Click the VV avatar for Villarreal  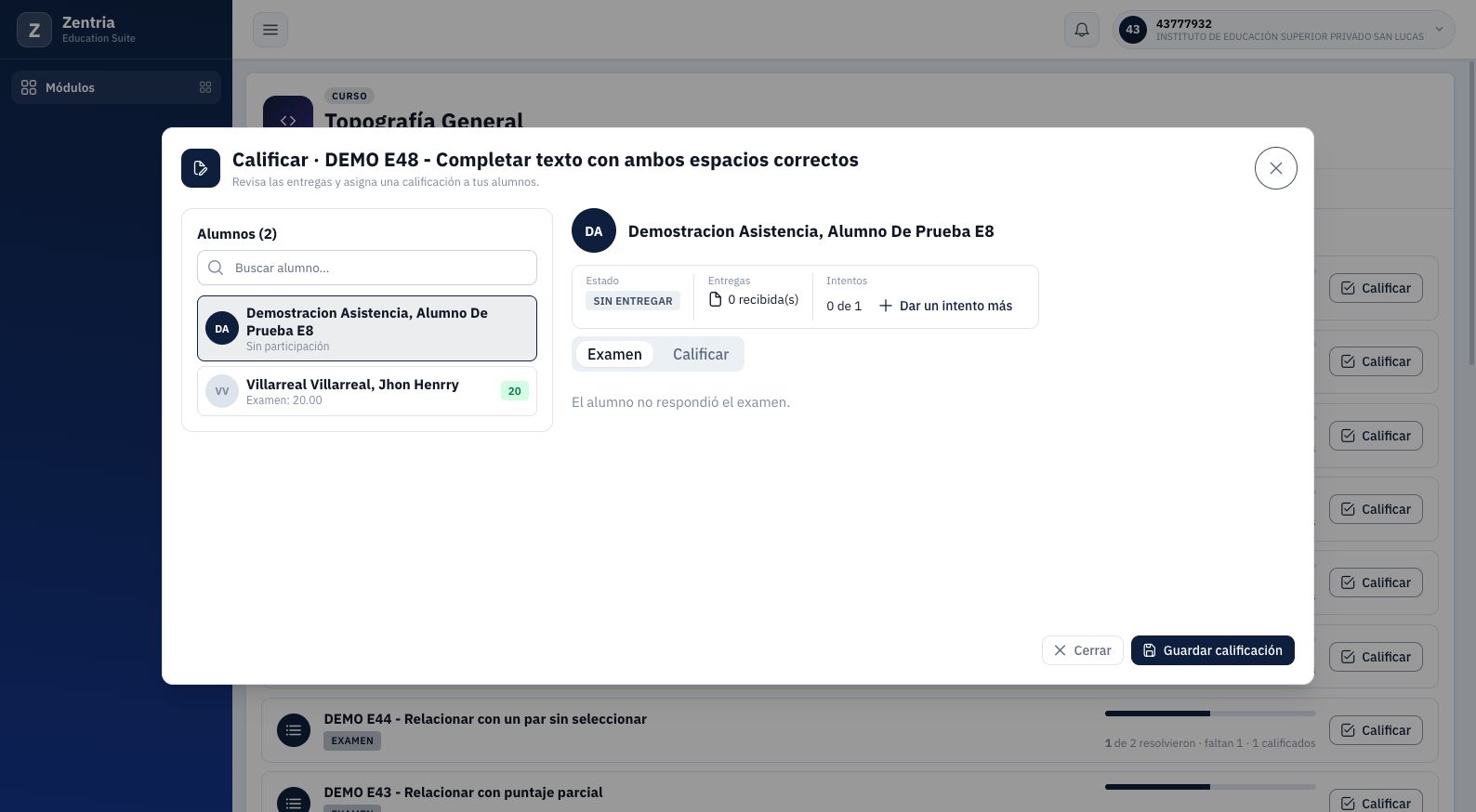(x=222, y=391)
